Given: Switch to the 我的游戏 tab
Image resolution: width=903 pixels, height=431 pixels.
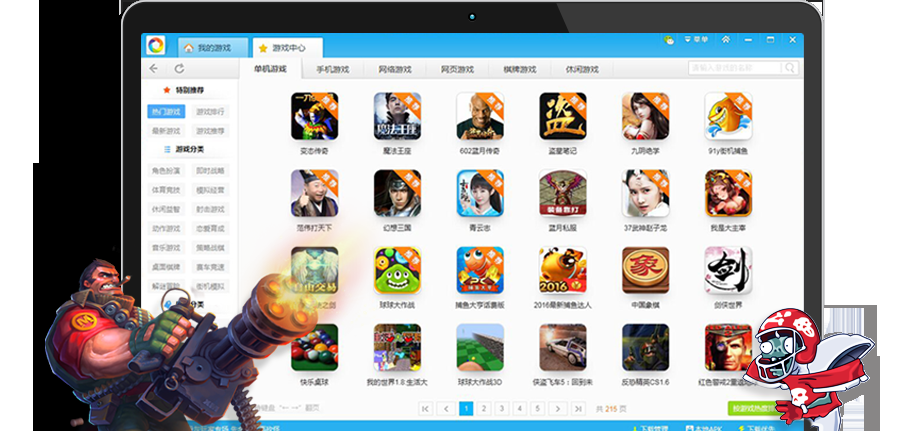Looking at the screenshot, I should pyautogui.click(x=214, y=48).
